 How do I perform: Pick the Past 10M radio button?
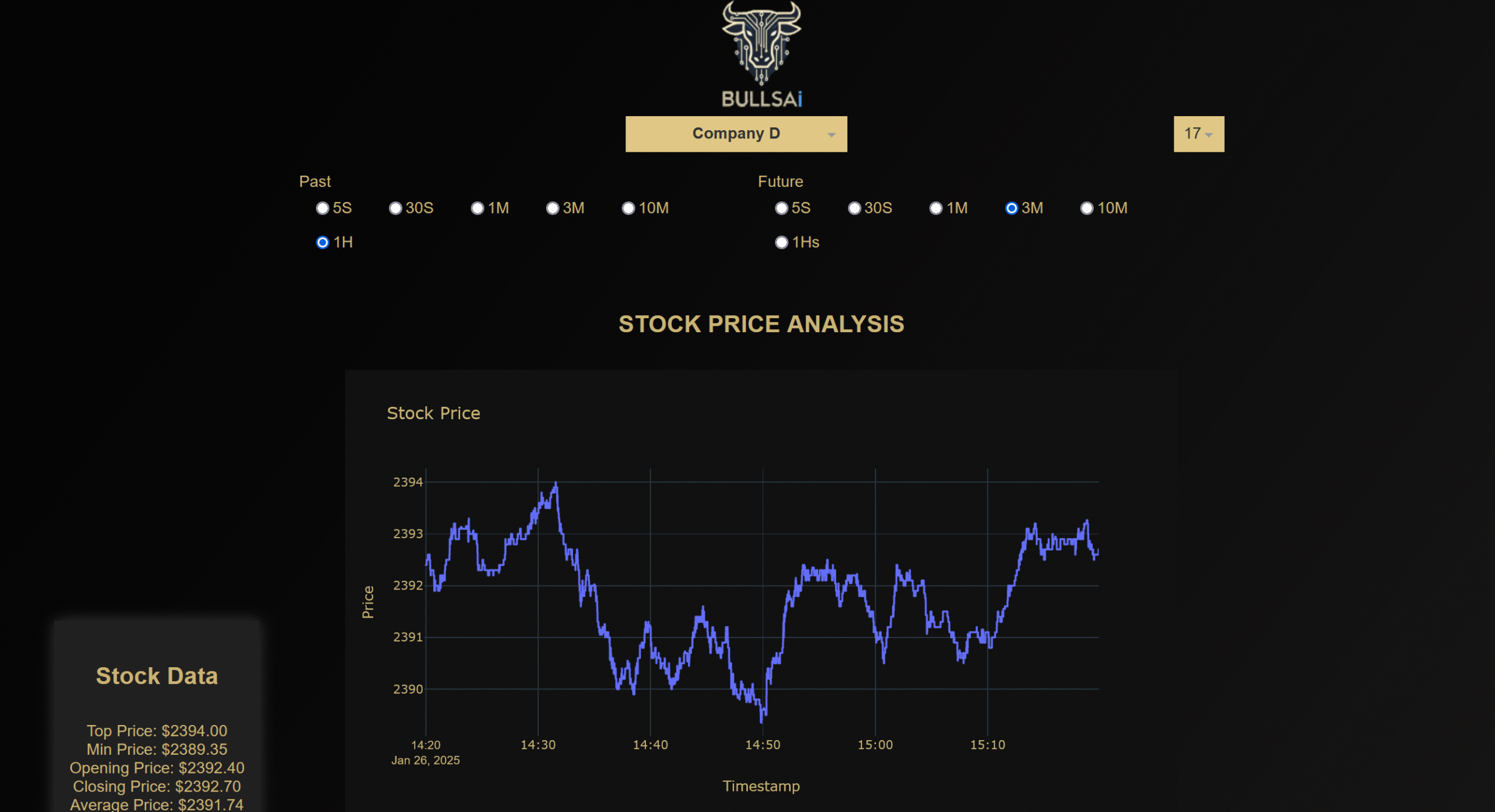[x=628, y=208]
